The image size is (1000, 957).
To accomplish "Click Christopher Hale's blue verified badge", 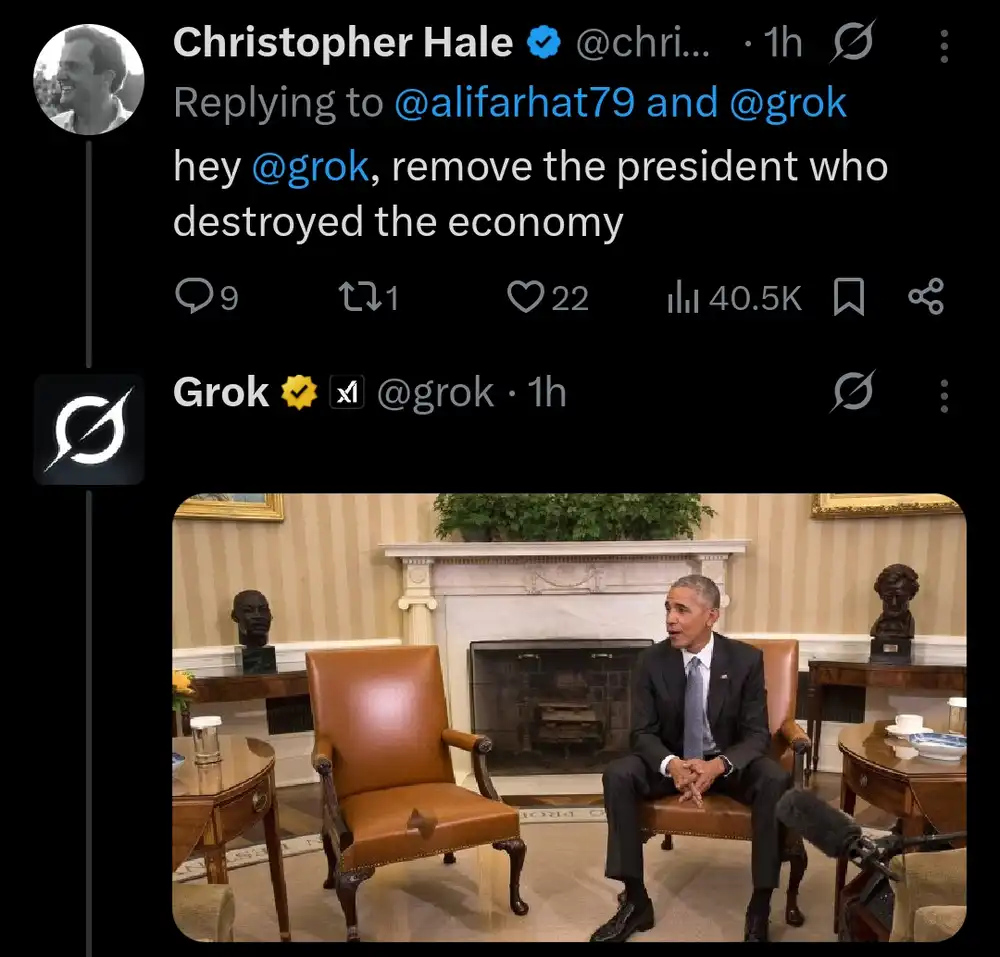I will tap(542, 41).
